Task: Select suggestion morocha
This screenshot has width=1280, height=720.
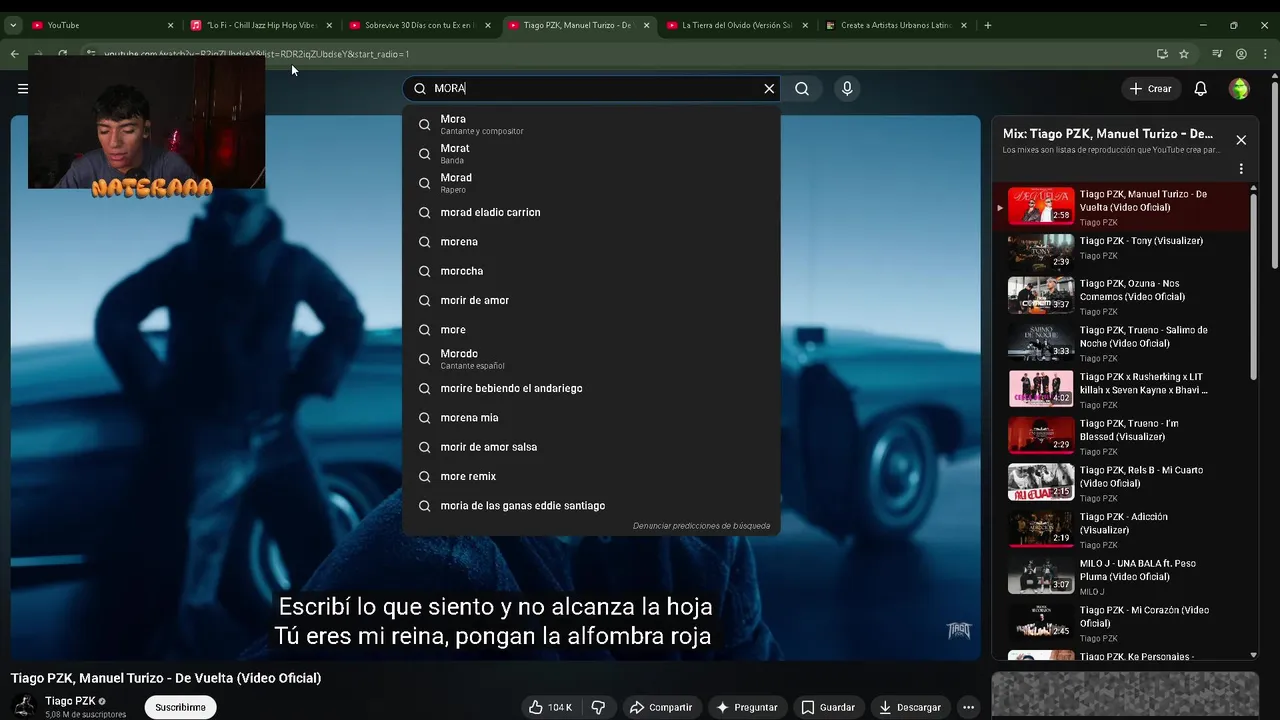Action: click(x=591, y=271)
